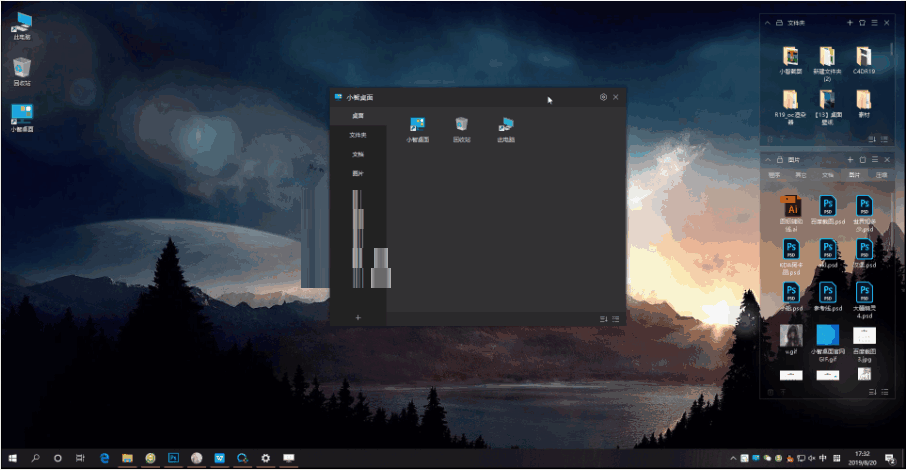This screenshot has height=470, width=906.
Task: Switch to the 图片 sidebar tab
Action: pos(358,173)
